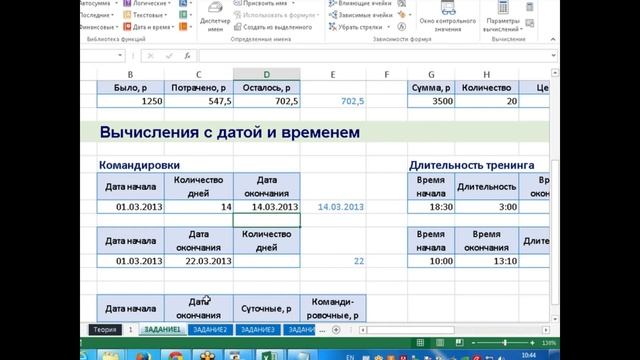The image size is (640, 360).
Task: Click the formula bar Cancel X icon
Action: tap(150, 56)
